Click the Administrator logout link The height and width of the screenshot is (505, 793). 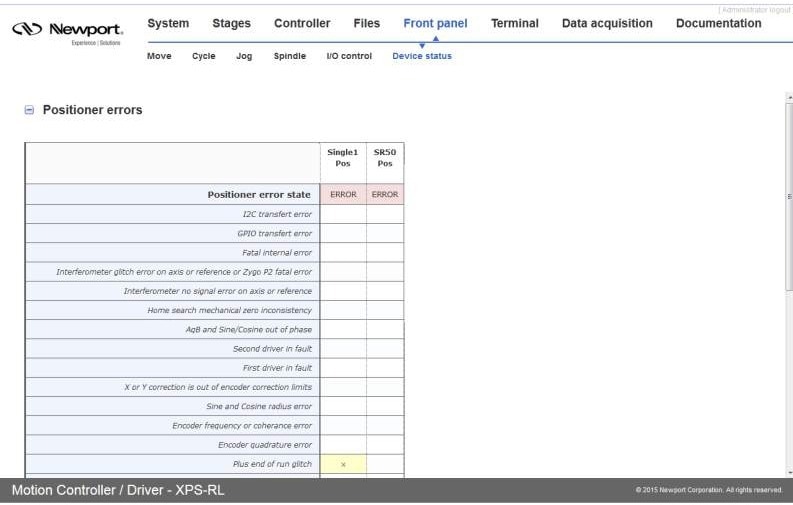[754, 10]
